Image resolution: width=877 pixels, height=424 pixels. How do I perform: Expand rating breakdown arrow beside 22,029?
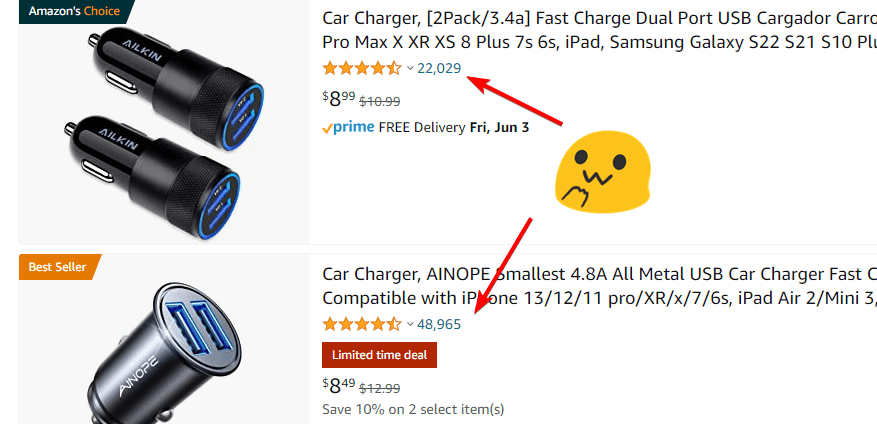(x=410, y=68)
